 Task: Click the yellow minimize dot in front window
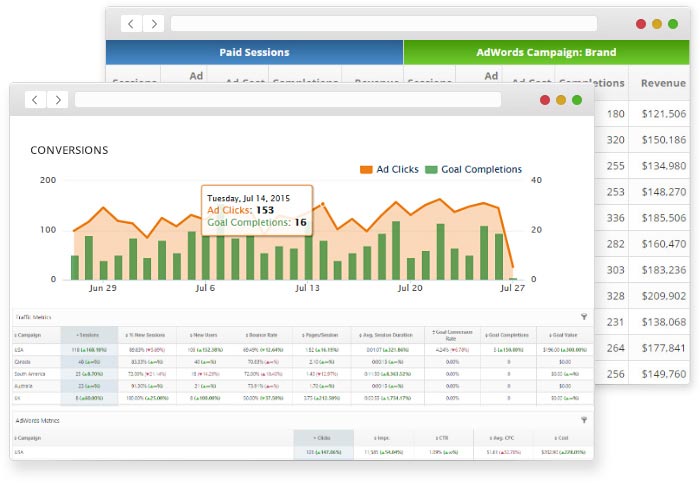click(562, 100)
